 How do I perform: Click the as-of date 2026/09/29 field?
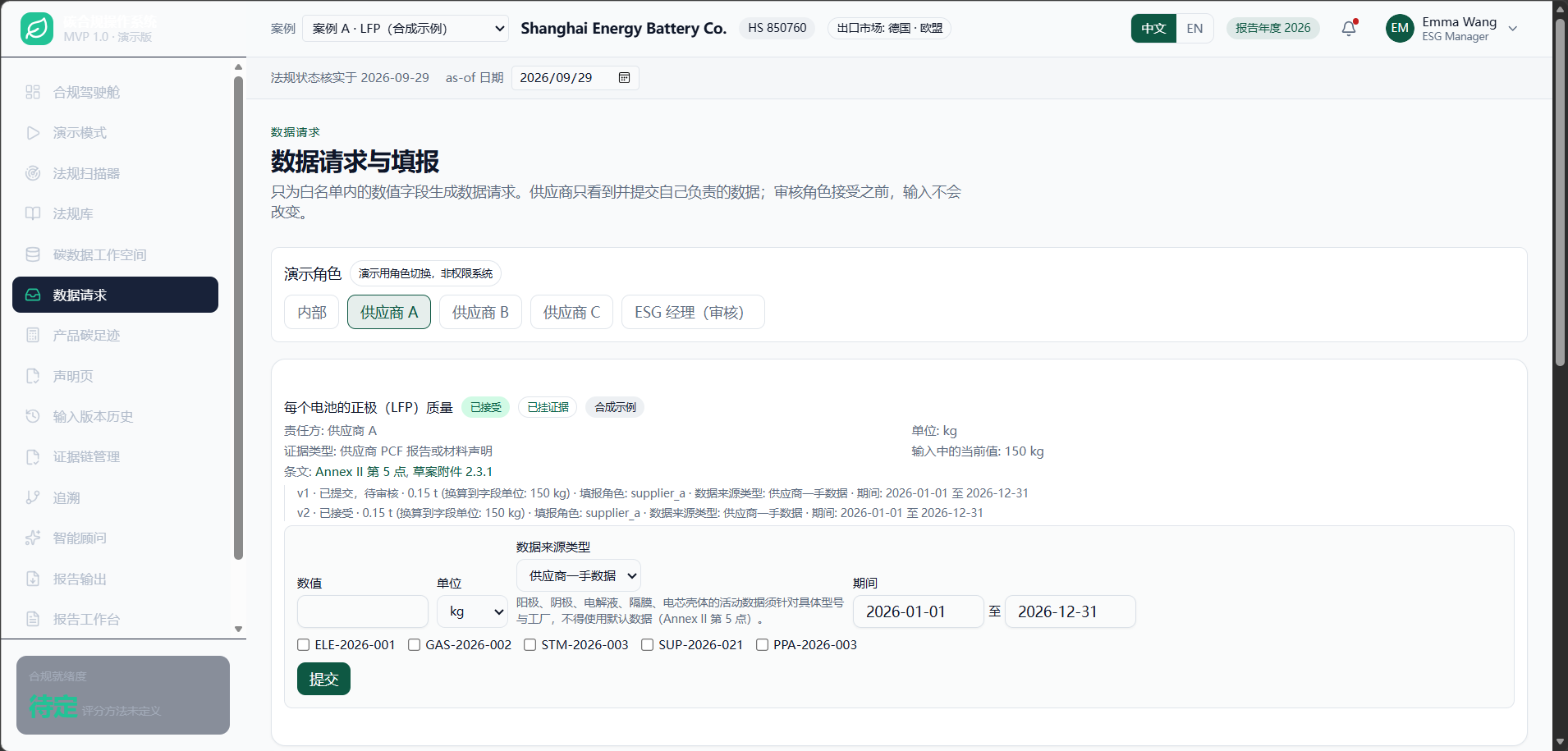tap(575, 78)
